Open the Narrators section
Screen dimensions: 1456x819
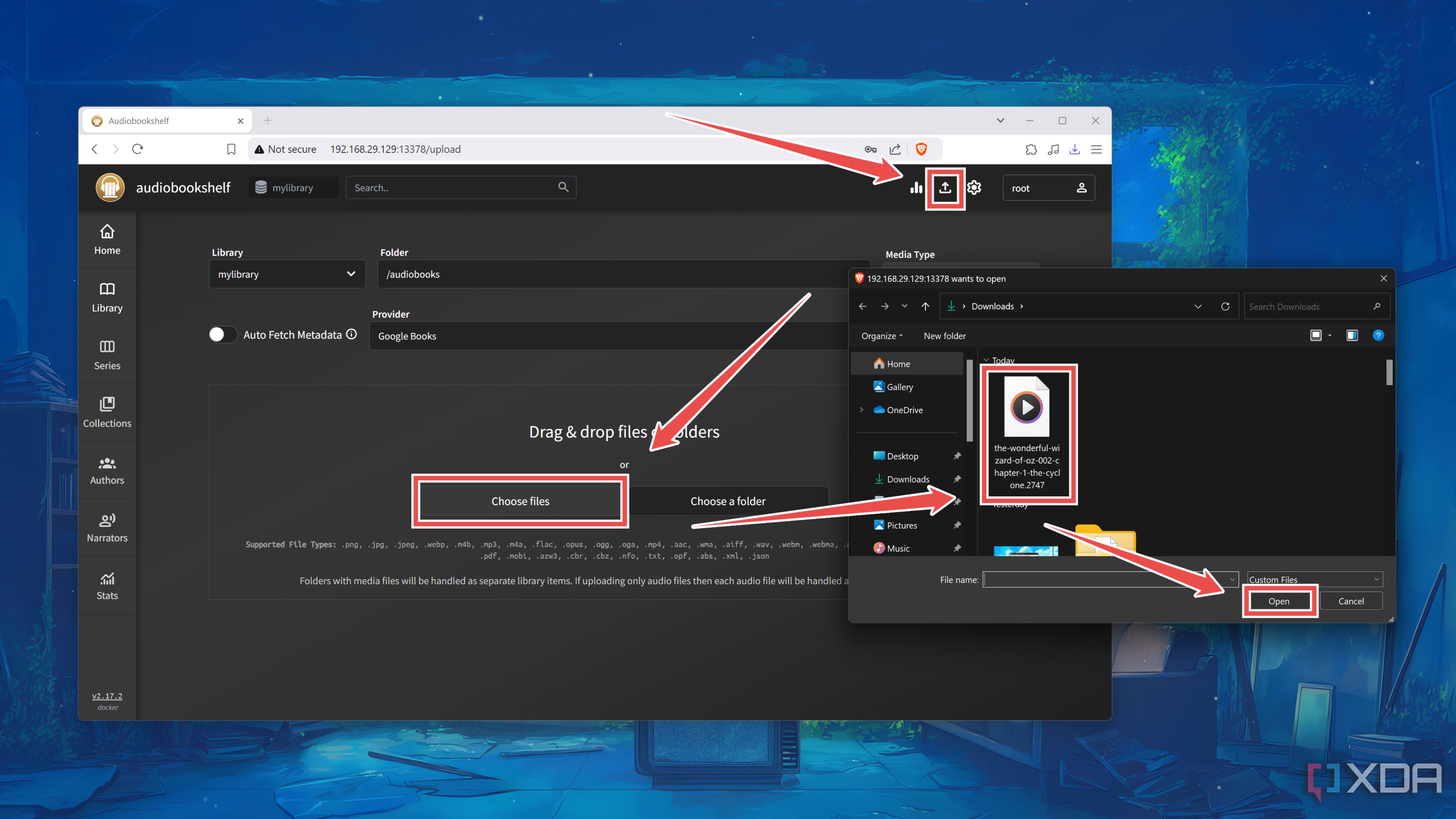pyautogui.click(x=107, y=527)
